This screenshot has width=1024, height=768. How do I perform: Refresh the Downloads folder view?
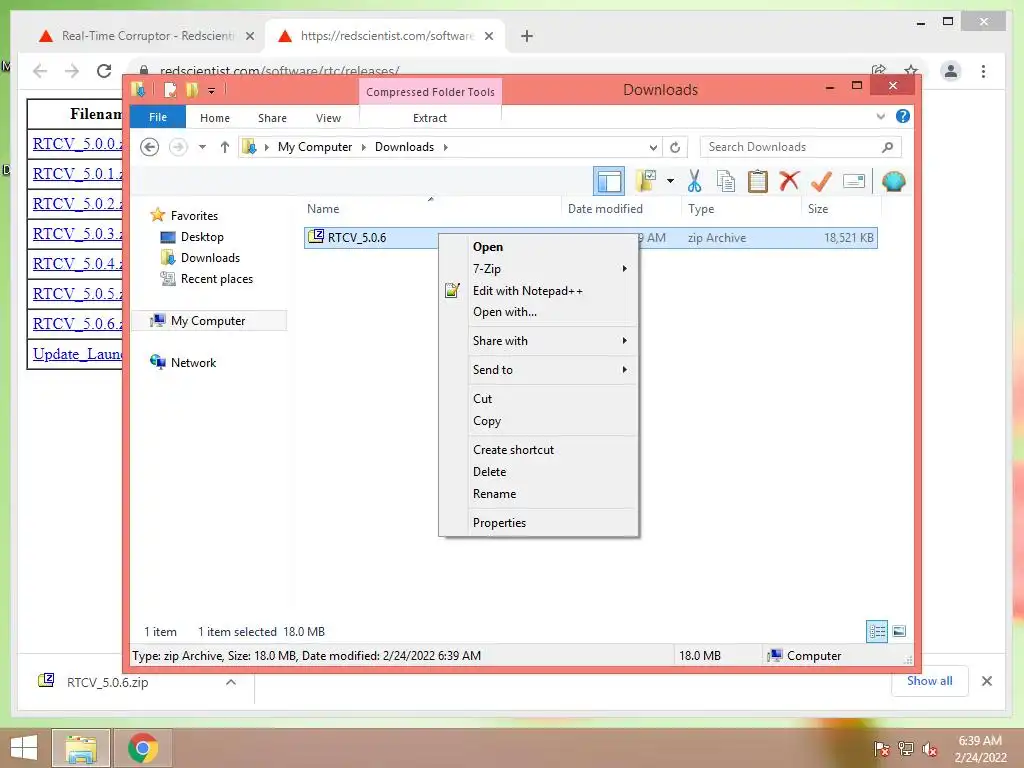pyautogui.click(x=675, y=147)
